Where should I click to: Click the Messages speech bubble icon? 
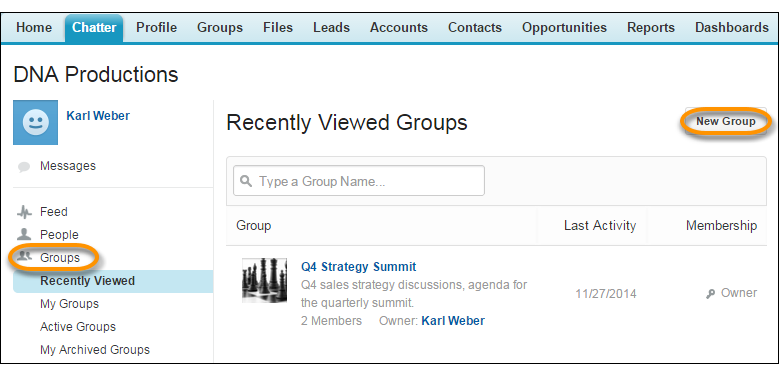tap(24, 167)
